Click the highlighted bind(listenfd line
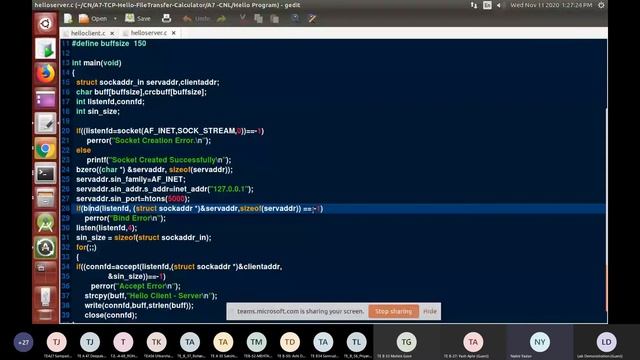The height and width of the screenshot is (360, 640). click(199, 209)
